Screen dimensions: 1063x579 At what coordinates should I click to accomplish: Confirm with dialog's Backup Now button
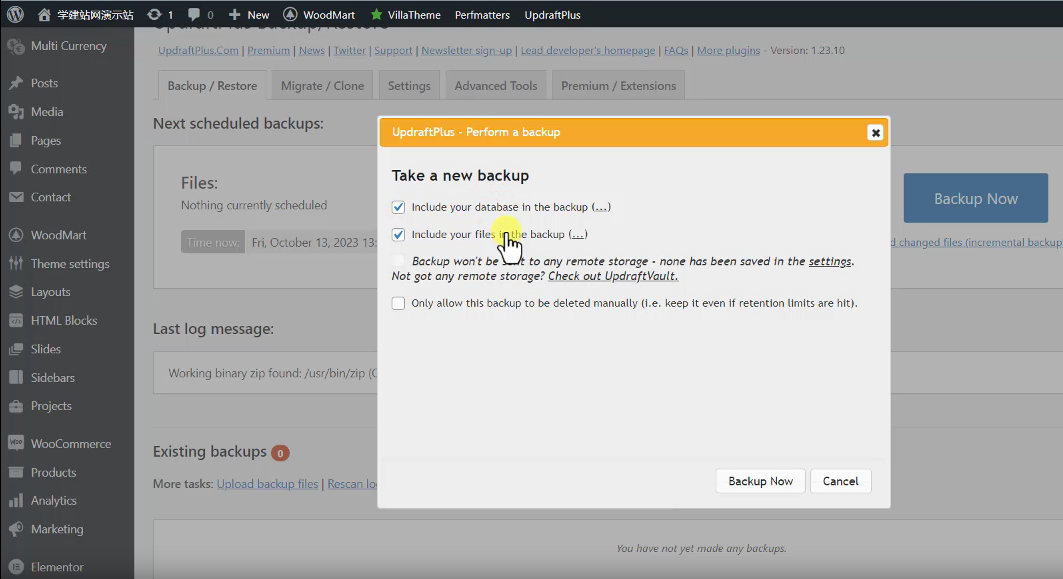pyautogui.click(x=761, y=481)
